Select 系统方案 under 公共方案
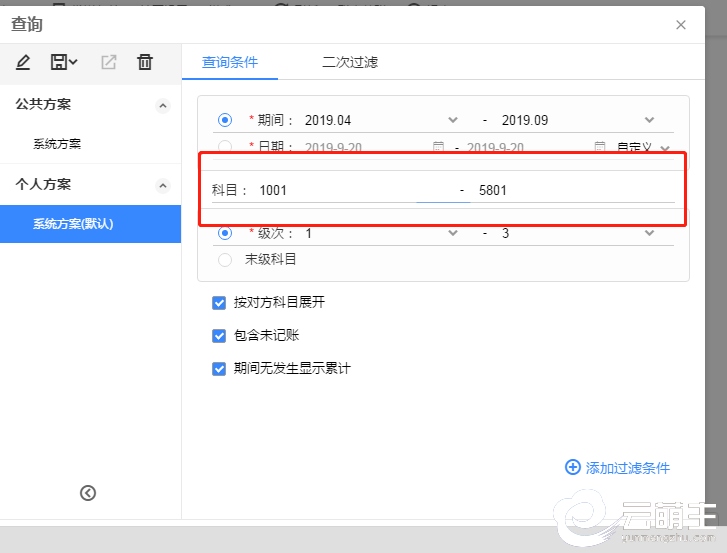Image resolution: width=727 pixels, height=553 pixels. (57, 144)
